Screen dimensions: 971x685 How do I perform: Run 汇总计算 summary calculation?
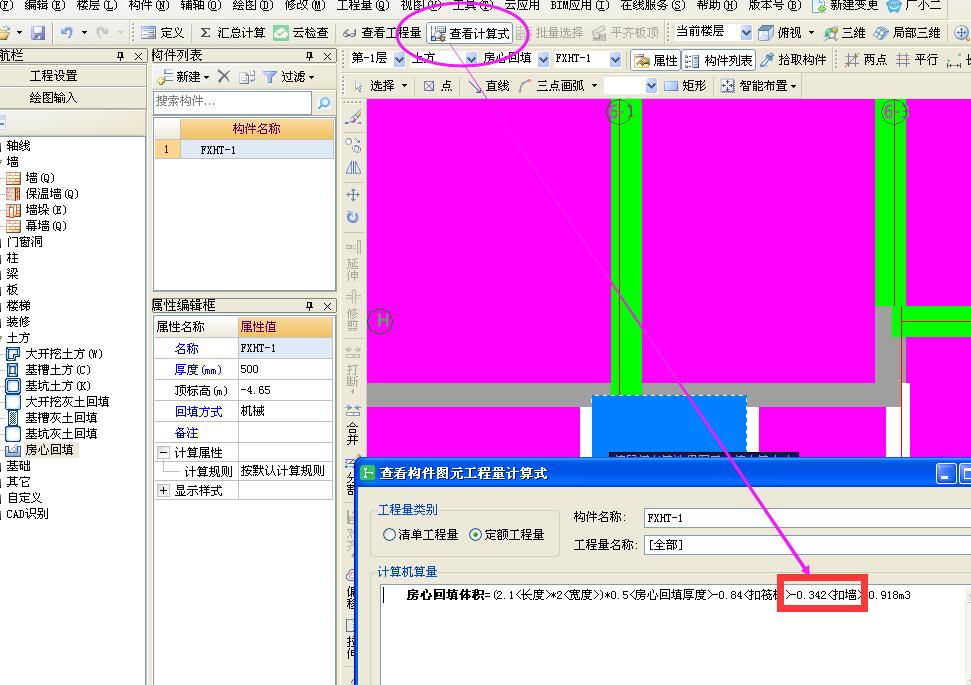(x=232, y=33)
